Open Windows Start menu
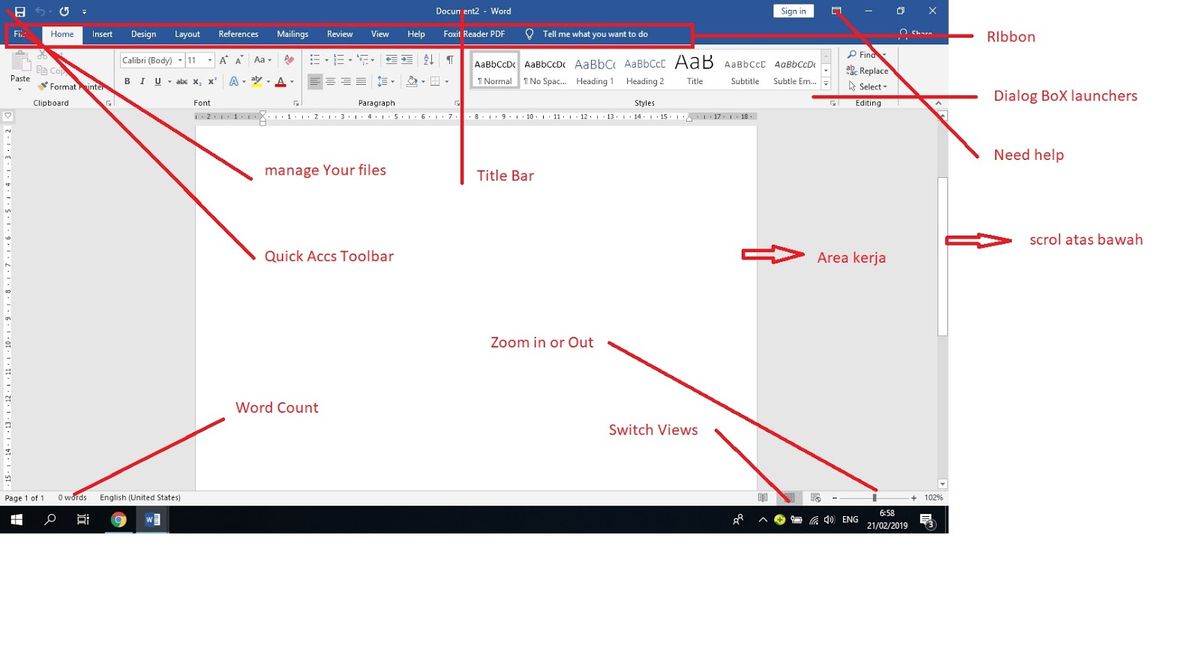 (x=16, y=519)
